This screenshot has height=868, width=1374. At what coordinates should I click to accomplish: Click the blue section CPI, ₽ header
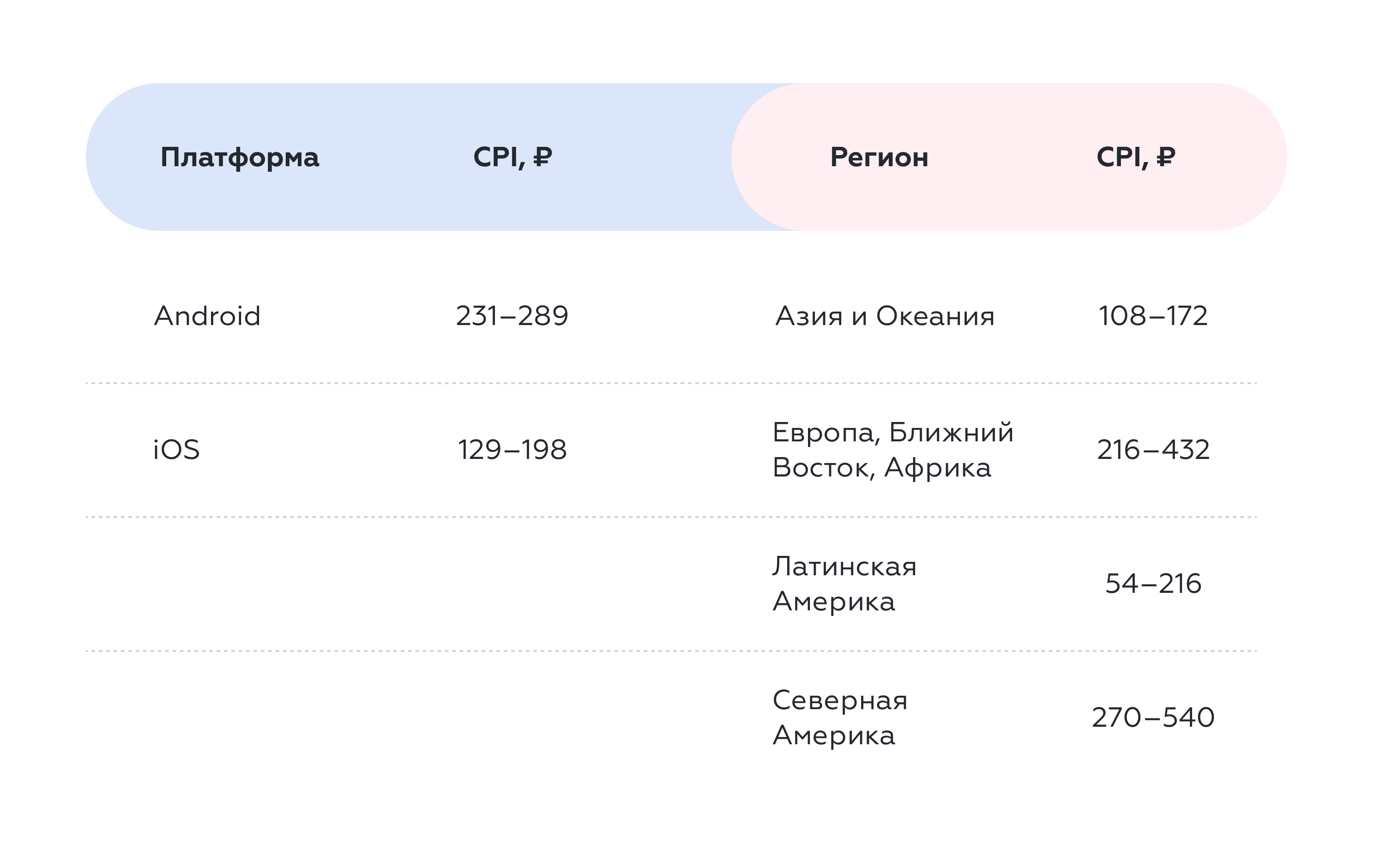pos(512,157)
